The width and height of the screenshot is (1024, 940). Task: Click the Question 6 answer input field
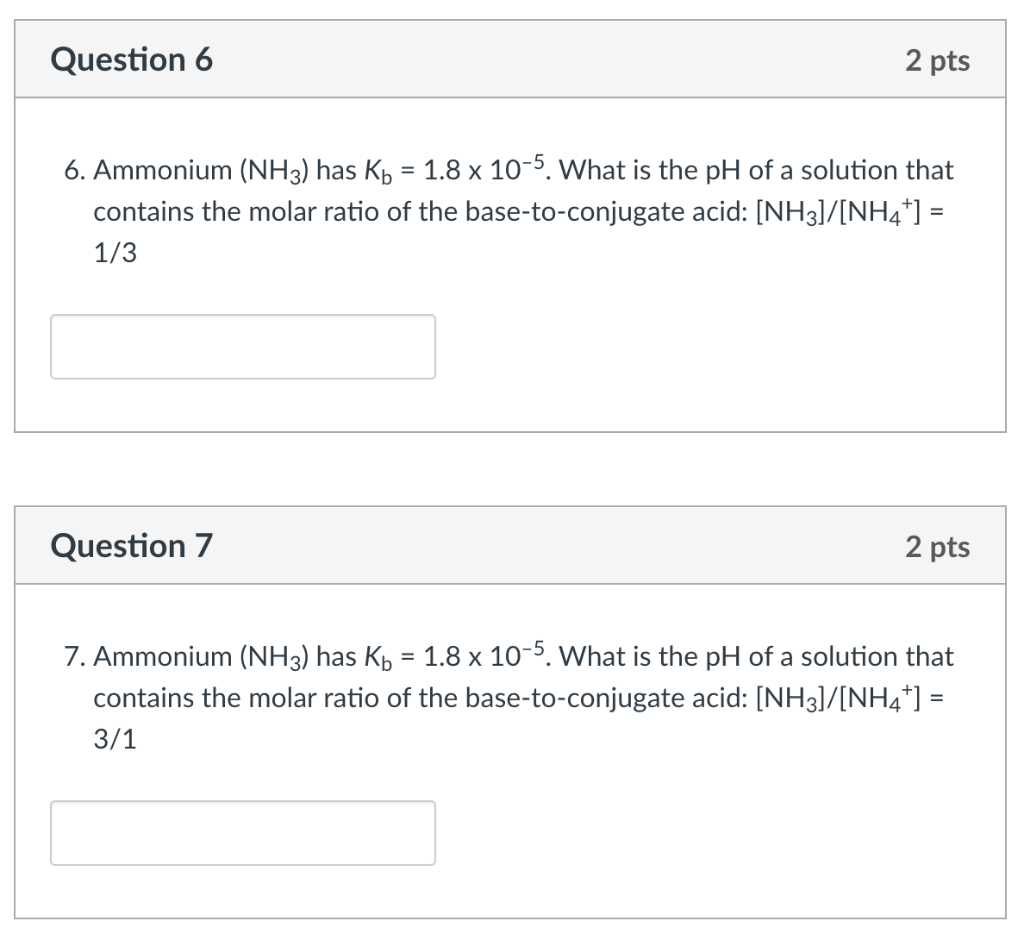pyautogui.click(x=242, y=346)
